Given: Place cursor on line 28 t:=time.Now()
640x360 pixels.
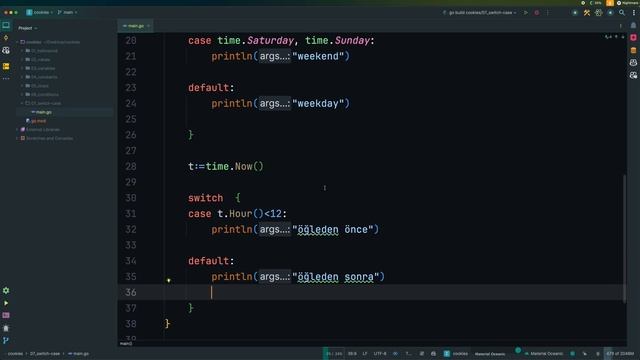Looking at the screenshot, I should [x=226, y=167].
